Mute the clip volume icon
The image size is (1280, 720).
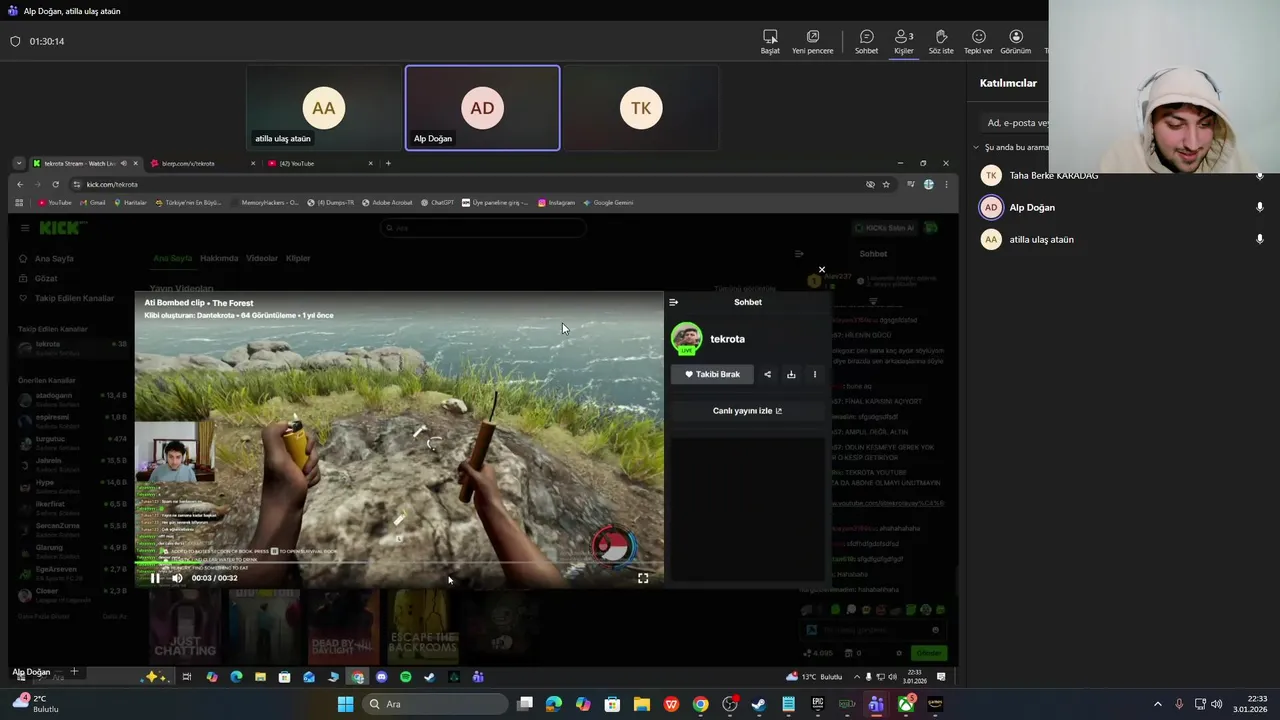point(177,578)
